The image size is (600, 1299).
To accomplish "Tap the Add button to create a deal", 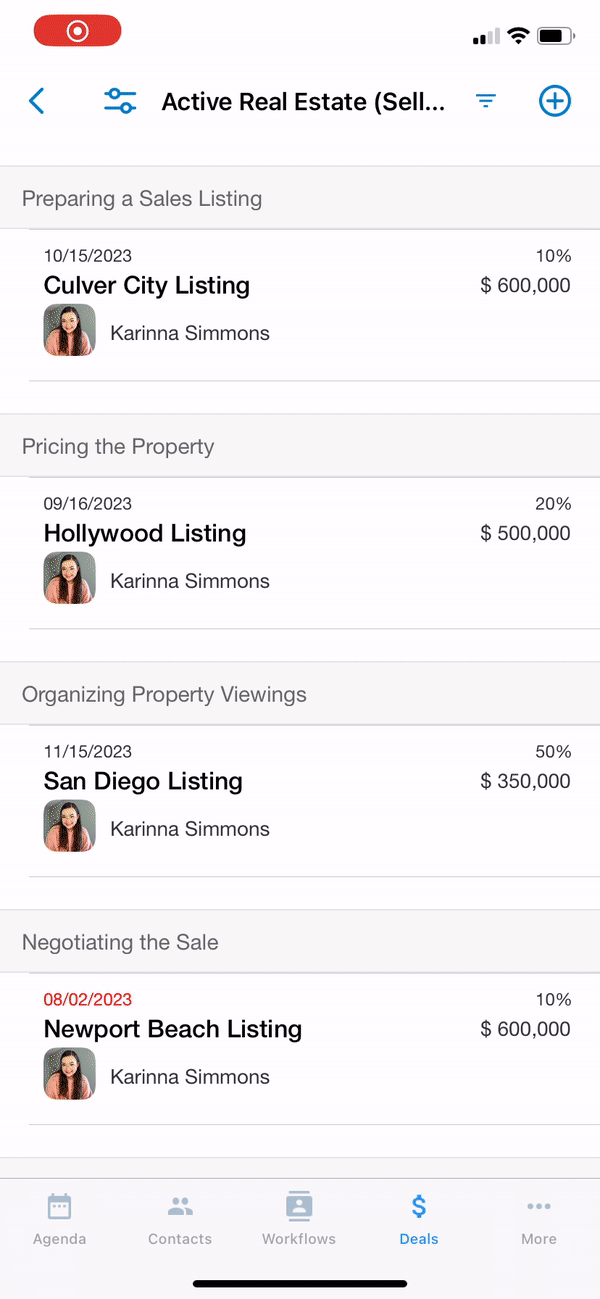I will [555, 101].
